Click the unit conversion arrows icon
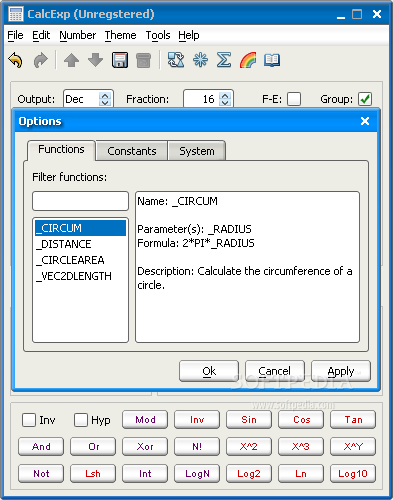Viewport: 393px width, 500px height. tap(176, 60)
